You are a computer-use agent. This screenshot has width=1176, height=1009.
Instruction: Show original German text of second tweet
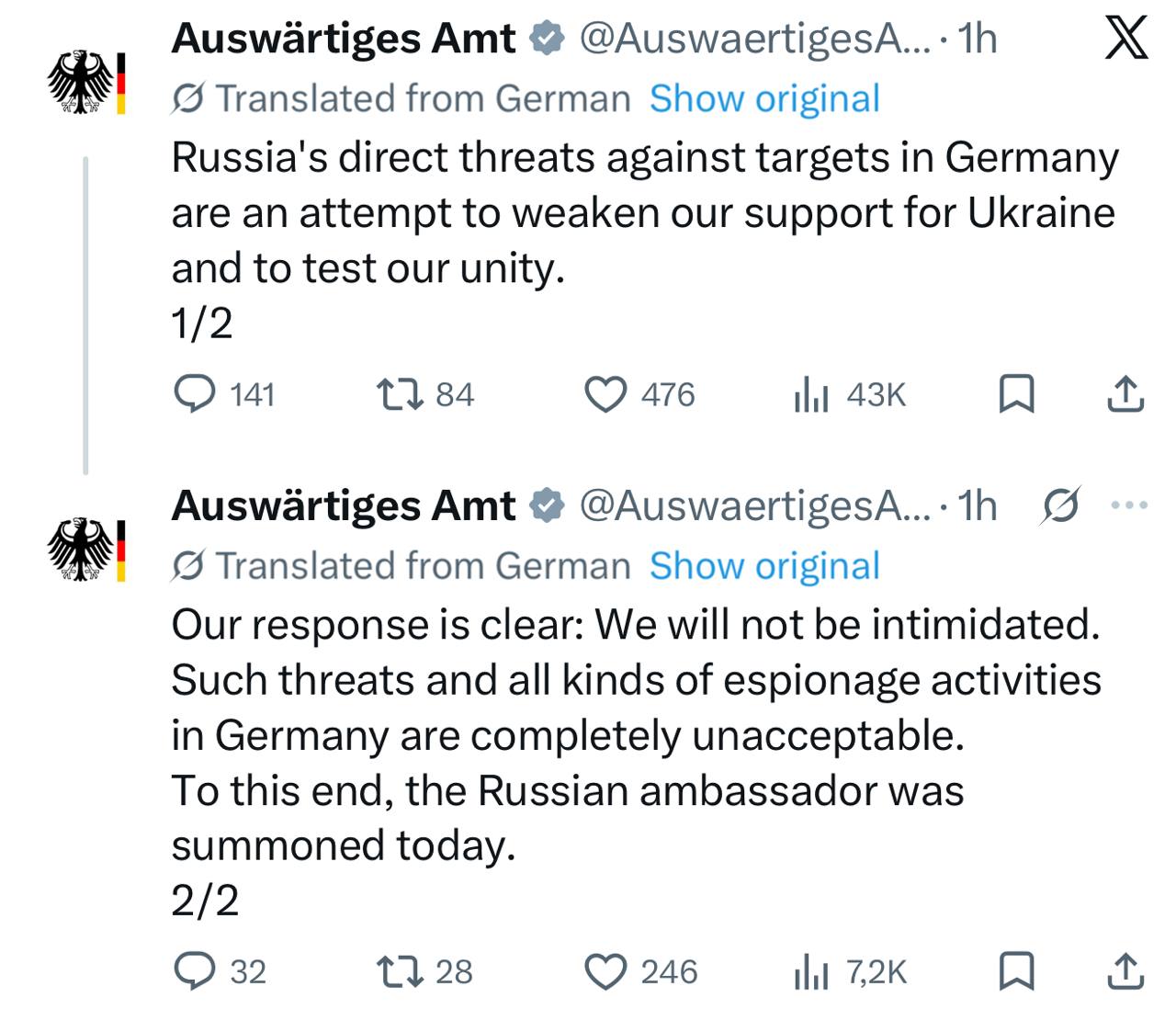[x=764, y=566]
